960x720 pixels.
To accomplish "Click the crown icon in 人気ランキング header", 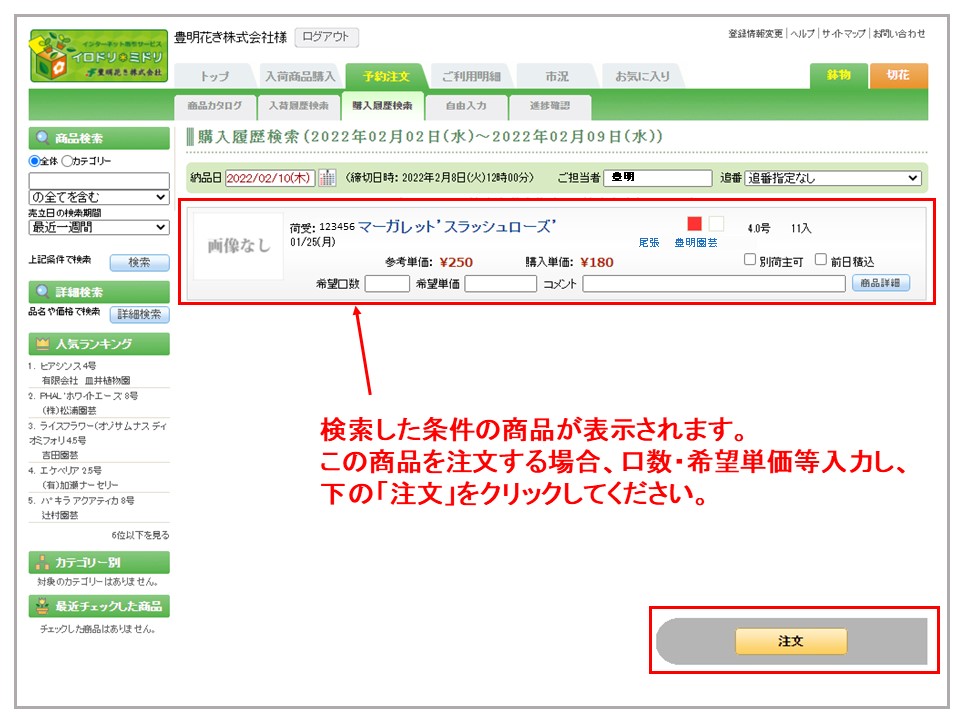I will [43, 344].
